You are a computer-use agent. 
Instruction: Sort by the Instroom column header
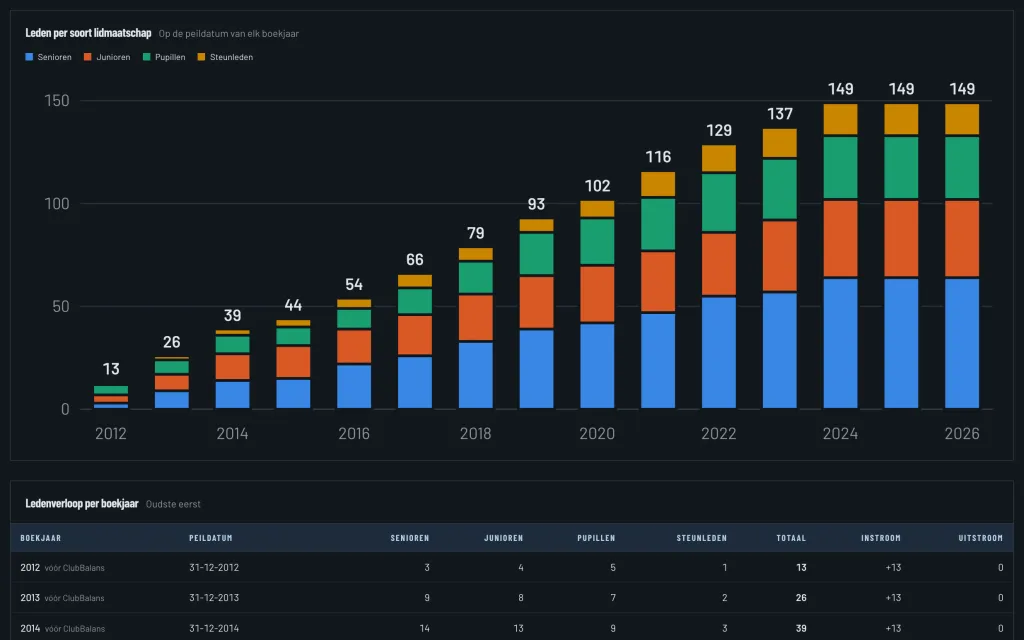pyautogui.click(x=881, y=538)
